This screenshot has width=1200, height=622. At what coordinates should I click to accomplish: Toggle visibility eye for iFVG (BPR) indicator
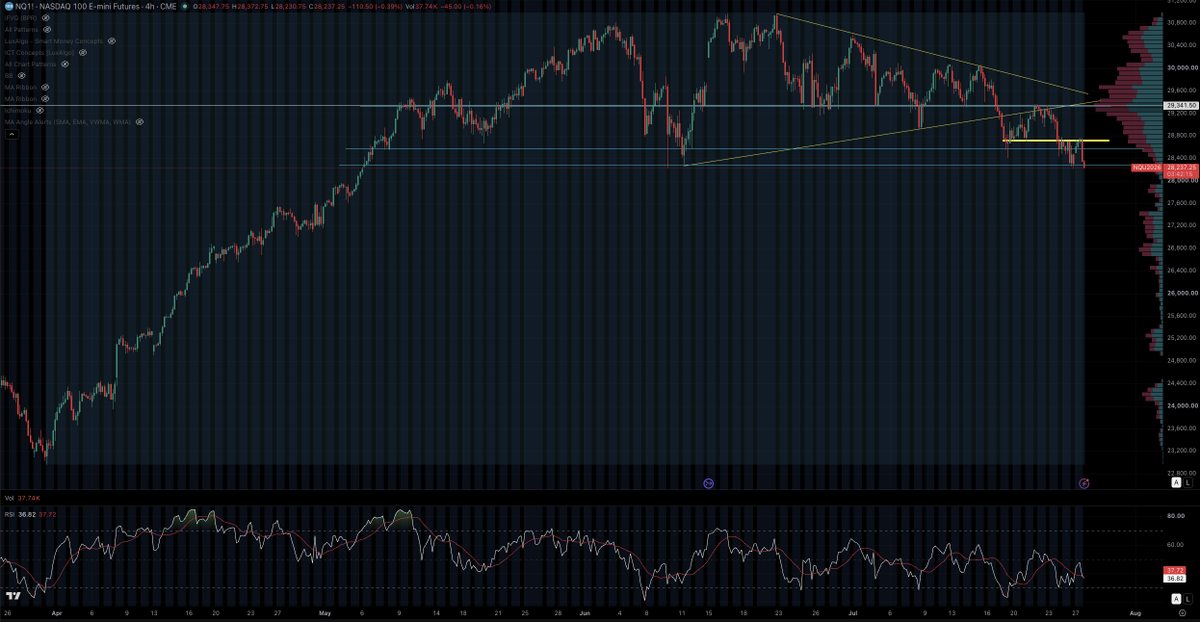pos(46,18)
